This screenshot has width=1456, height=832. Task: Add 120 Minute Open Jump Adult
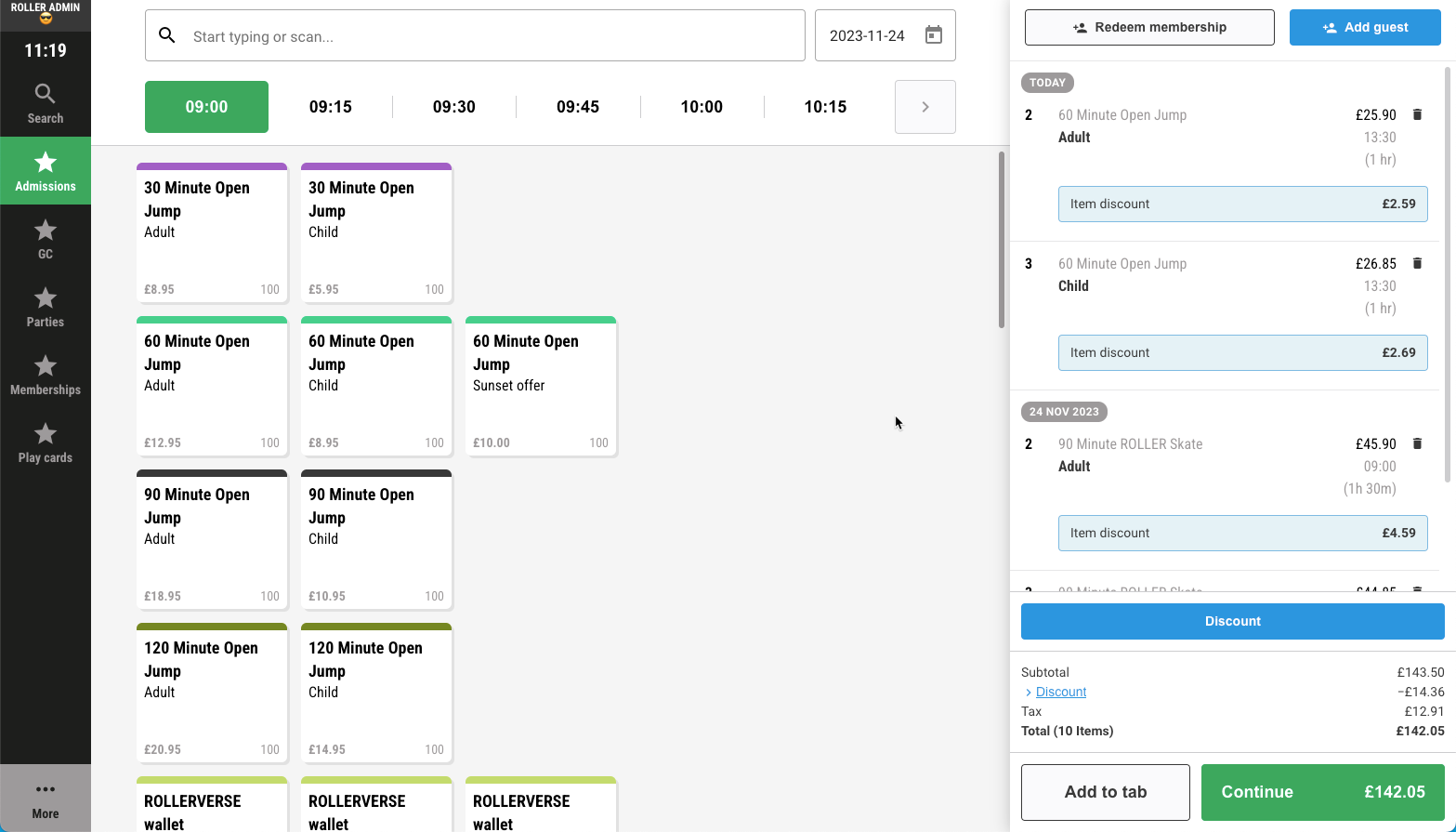(212, 693)
